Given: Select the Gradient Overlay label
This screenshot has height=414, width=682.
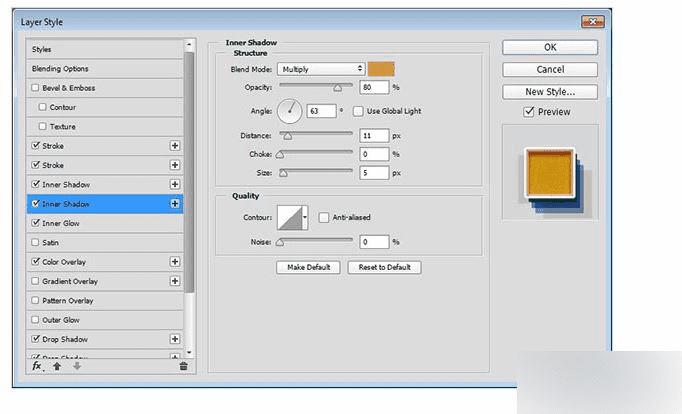Looking at the screenshot, I should coord(70,281).
